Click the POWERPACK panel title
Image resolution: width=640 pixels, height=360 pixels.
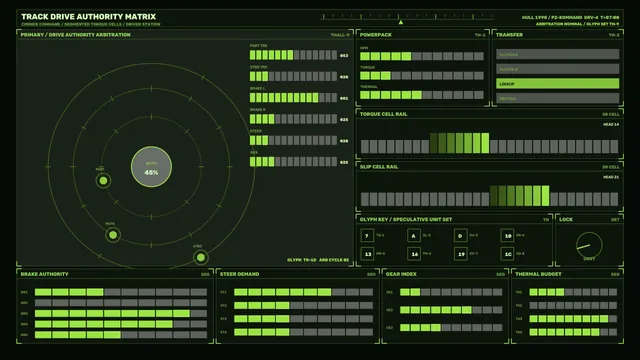(x=376, y=35)
